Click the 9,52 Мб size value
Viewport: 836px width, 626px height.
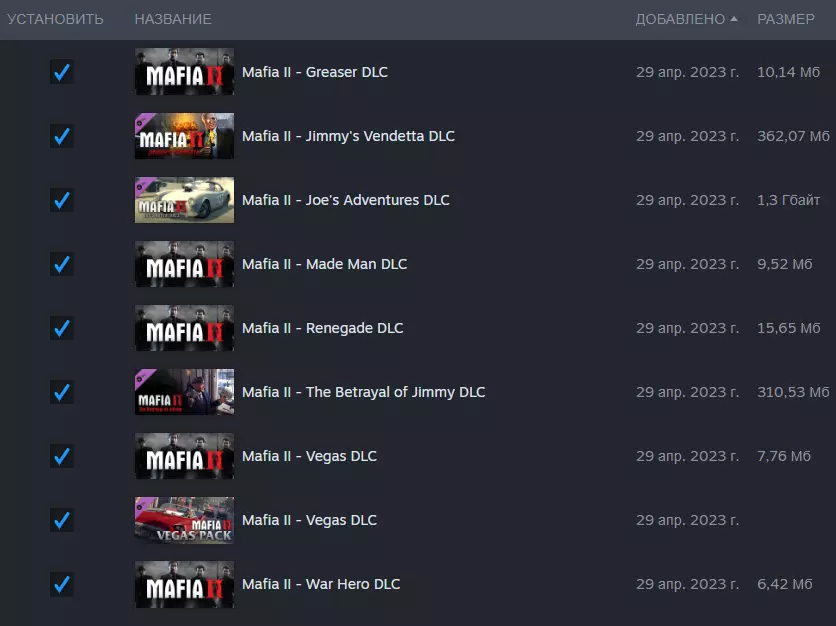(785, 264)
